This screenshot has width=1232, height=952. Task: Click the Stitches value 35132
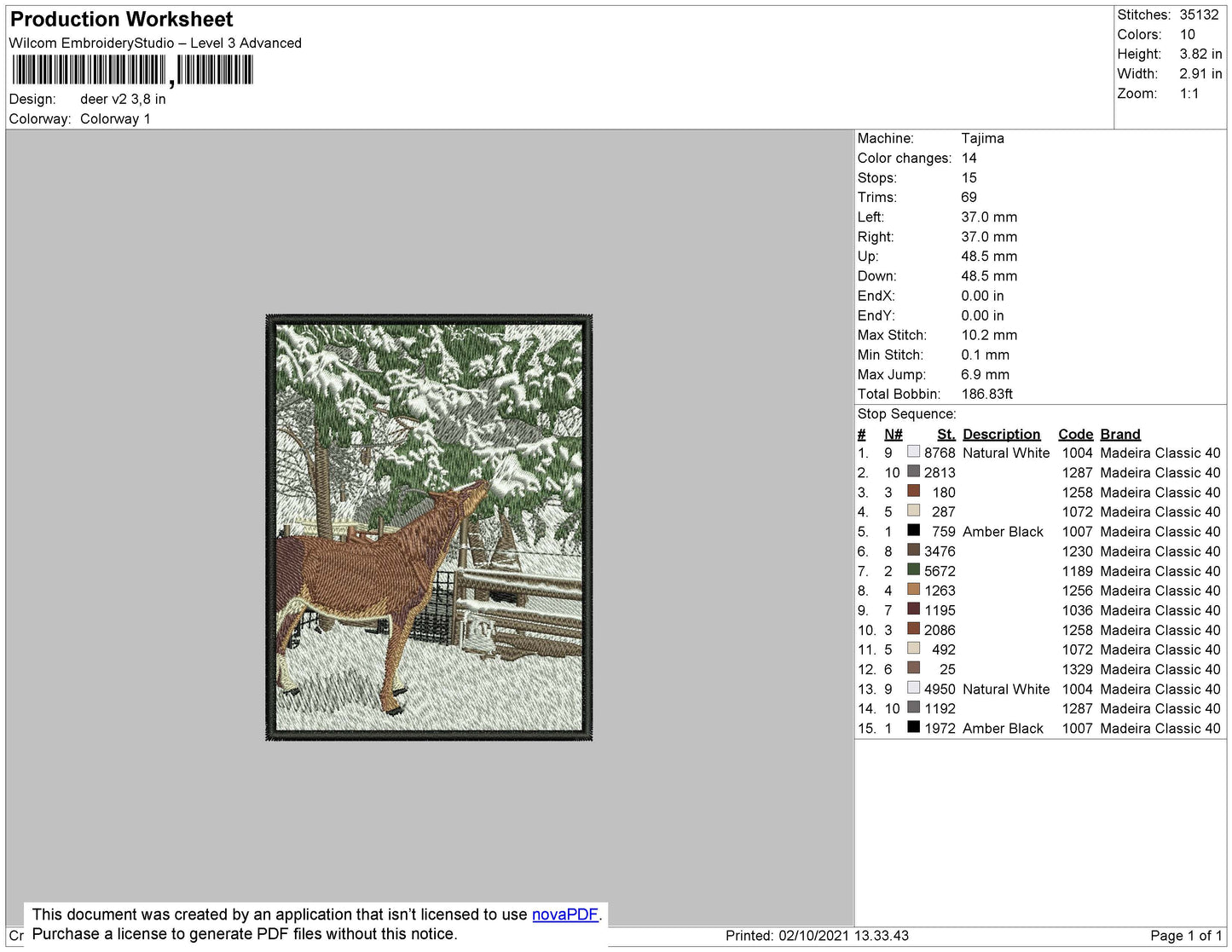click(x=1199, y=15)
